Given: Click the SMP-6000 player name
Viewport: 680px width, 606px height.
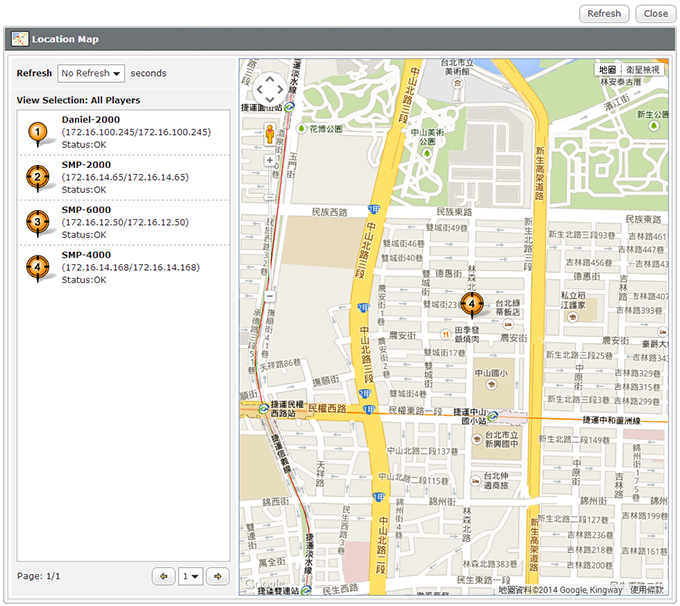Looking at the screenshot, I should tap(86, 210).
